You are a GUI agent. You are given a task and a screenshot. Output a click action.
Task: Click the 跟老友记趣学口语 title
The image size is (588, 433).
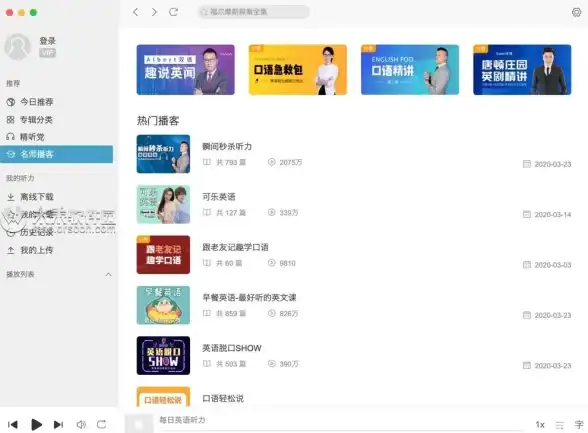[235, 247]
